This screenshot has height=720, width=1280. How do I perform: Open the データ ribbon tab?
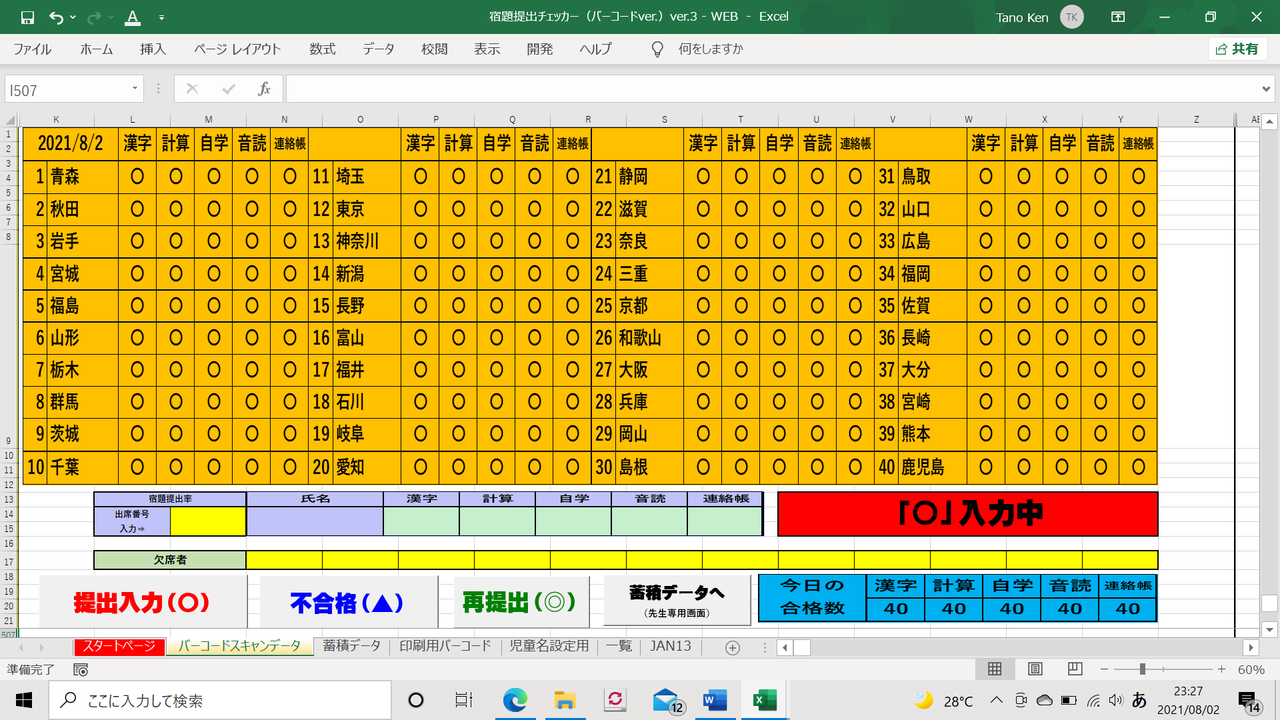tap(378, 48)
